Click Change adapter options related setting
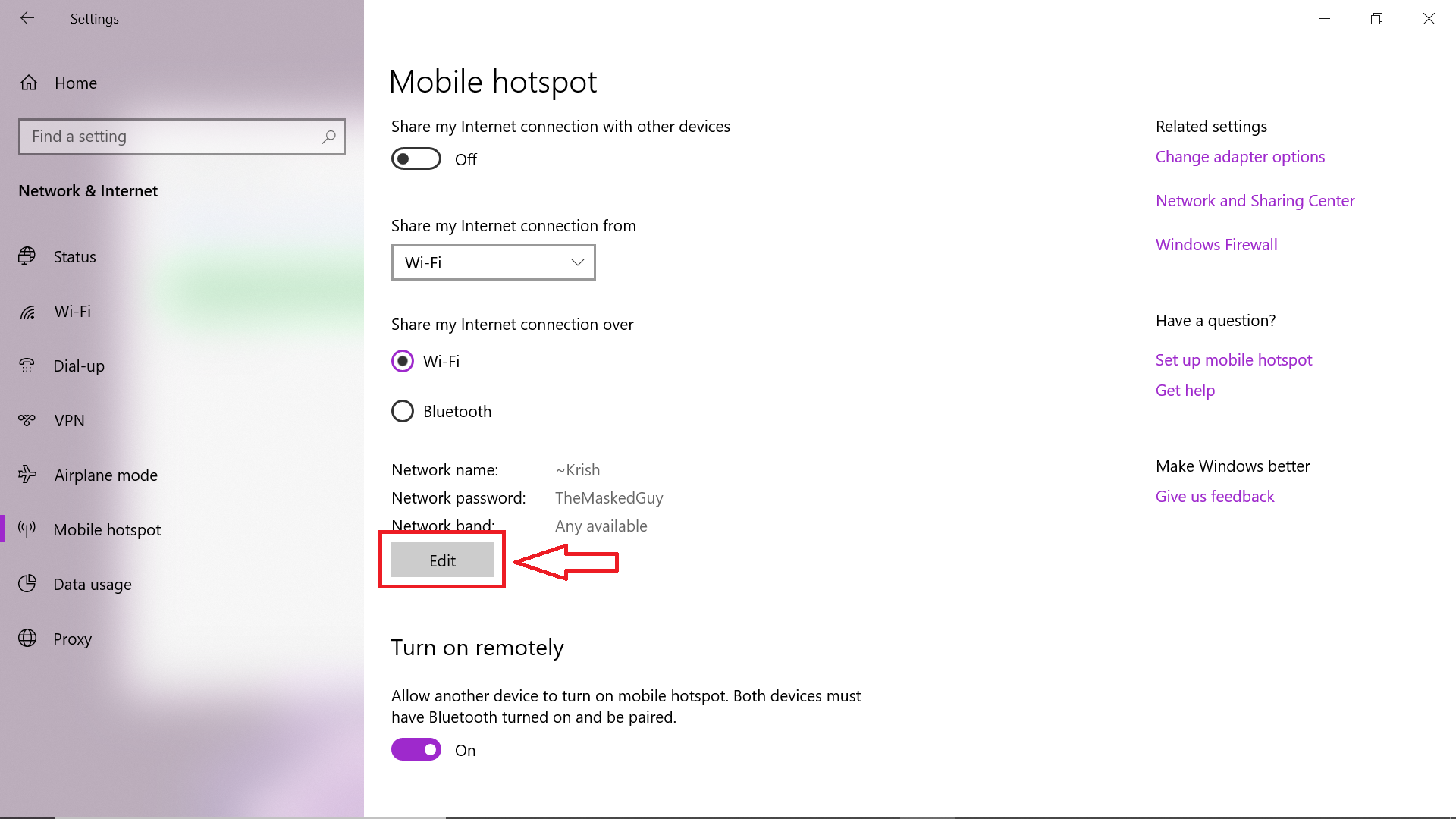Screen dimensions: 1456x819 click(1240, 155)
